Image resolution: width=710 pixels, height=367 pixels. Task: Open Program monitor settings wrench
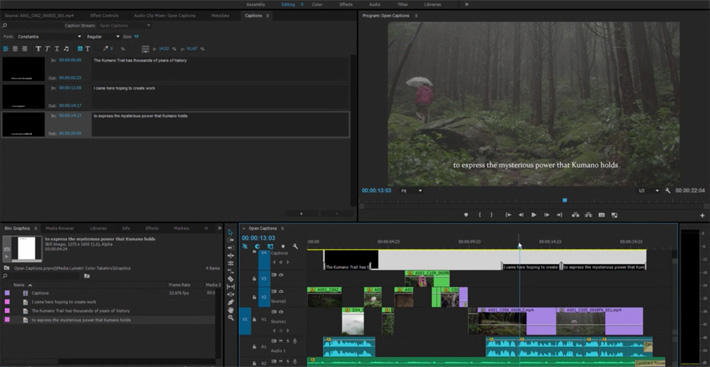(x=667, y=191)
